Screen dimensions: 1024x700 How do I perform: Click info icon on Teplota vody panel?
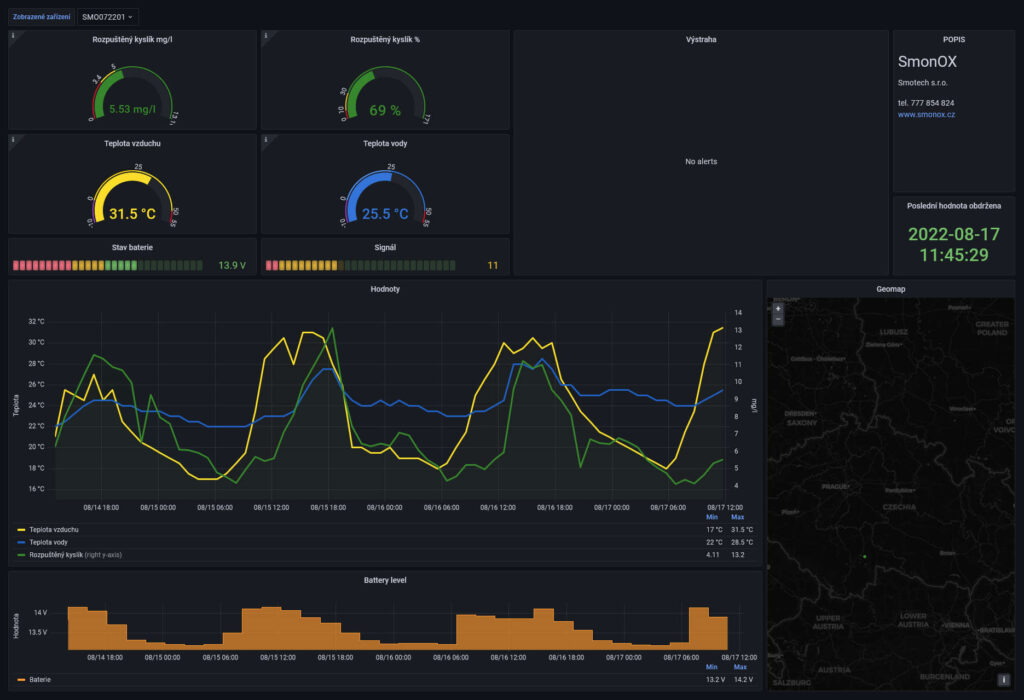266,140
